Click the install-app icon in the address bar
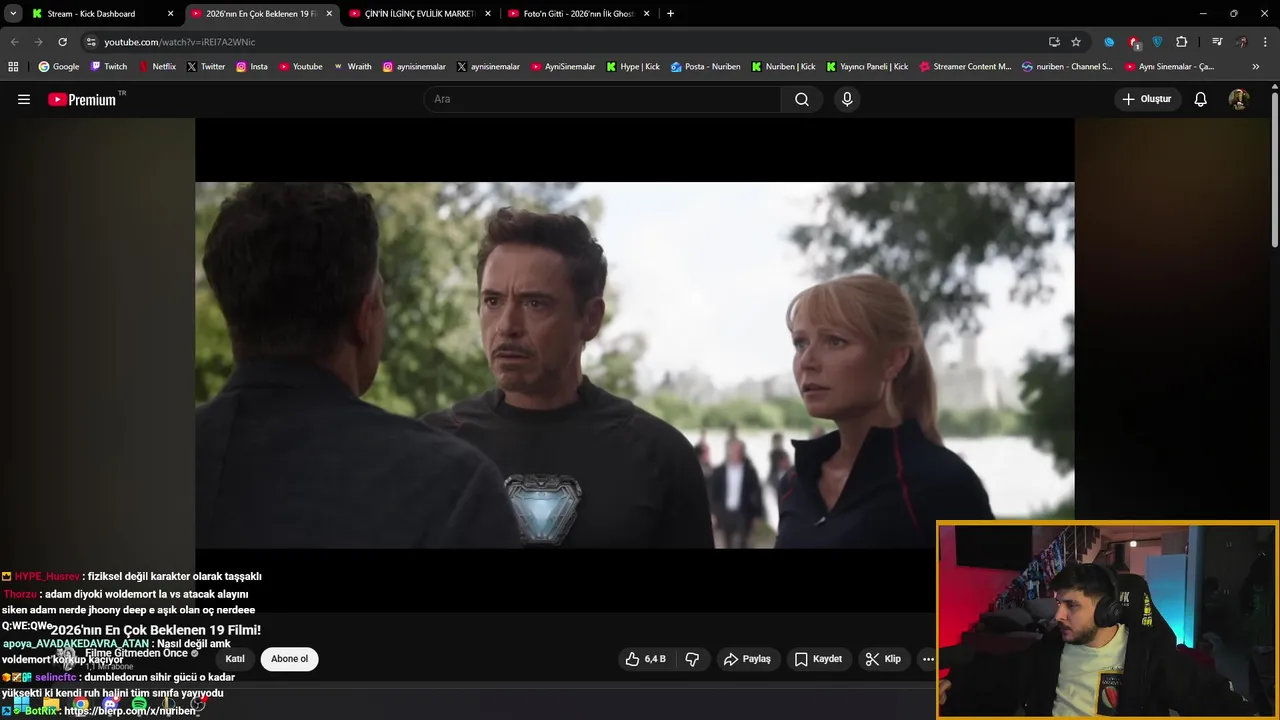Screen dimensions: 1280x720 click(x=1054, y=42)
